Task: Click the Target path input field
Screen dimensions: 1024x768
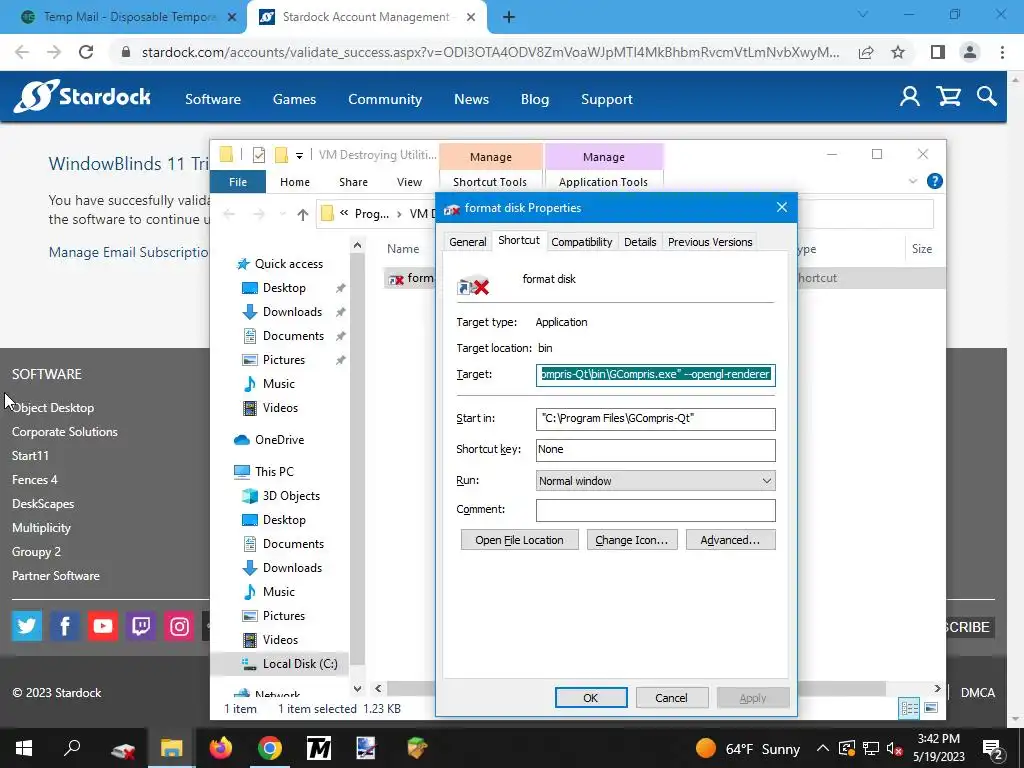Action: click(656, 375)
